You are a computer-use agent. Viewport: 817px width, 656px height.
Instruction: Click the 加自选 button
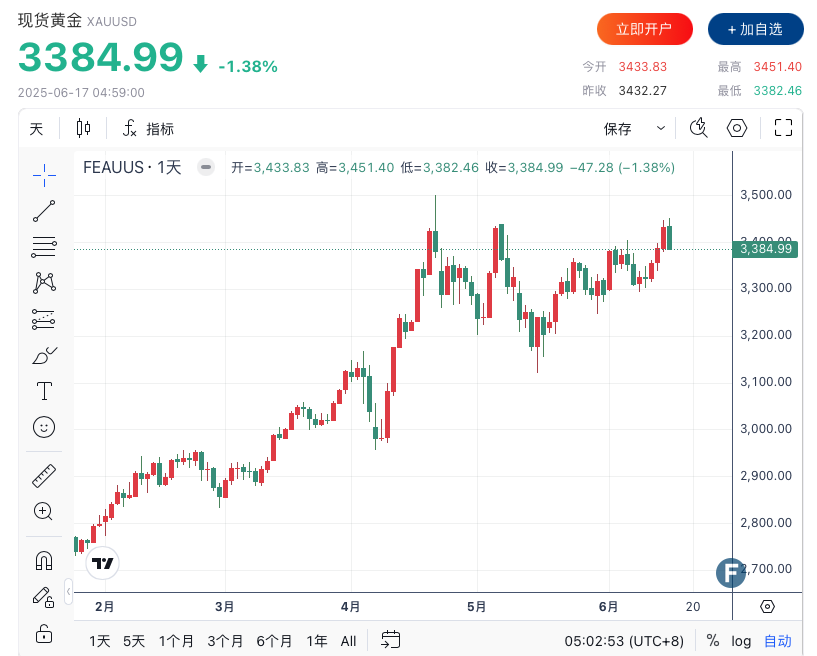755,29
